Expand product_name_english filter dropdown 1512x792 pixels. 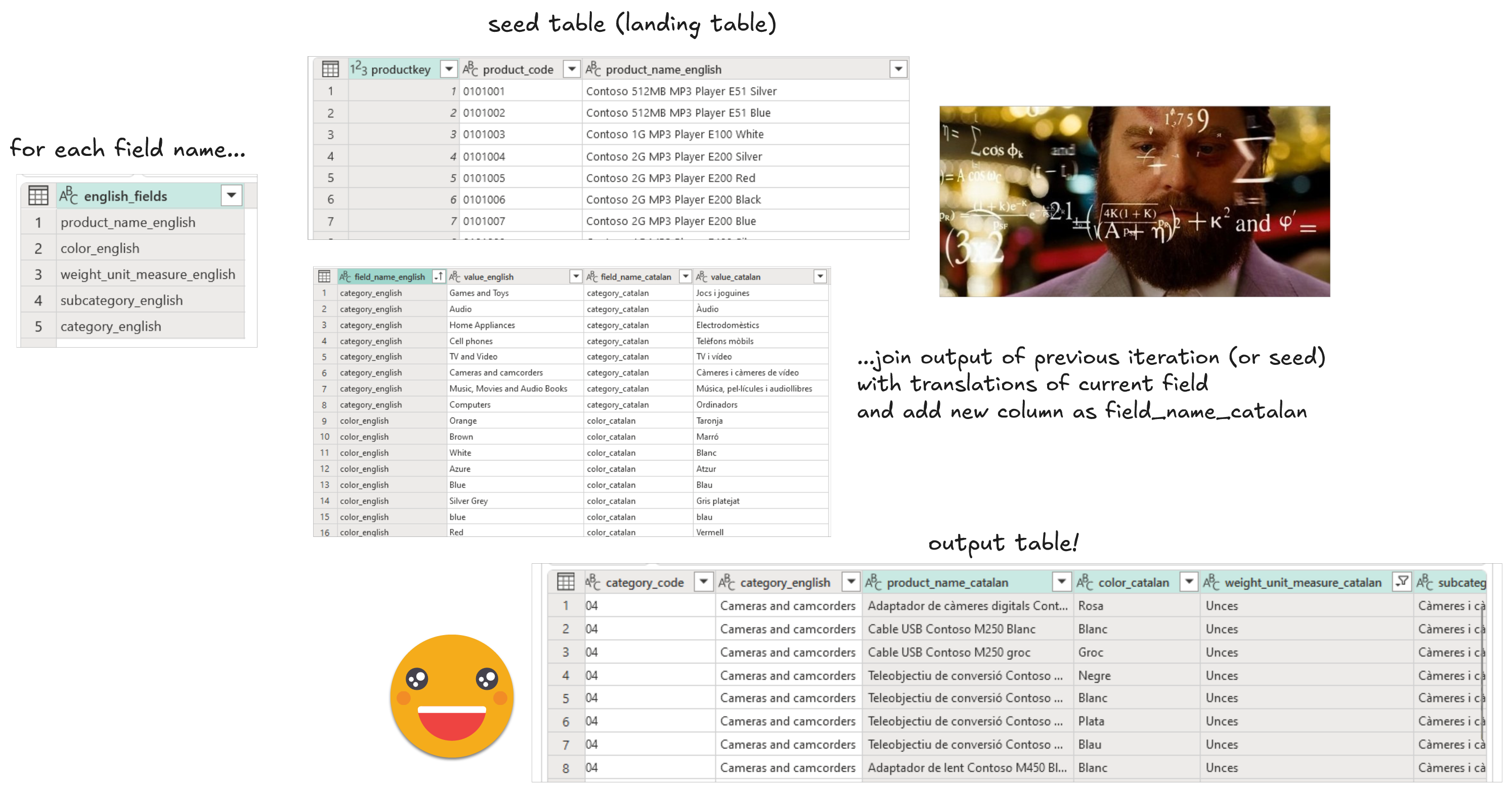(897, 69)
